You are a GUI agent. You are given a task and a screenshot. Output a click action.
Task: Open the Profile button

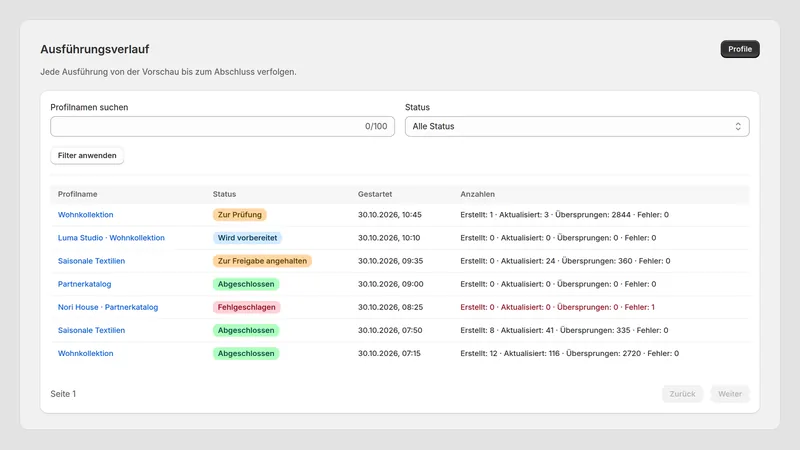[740, 49]
